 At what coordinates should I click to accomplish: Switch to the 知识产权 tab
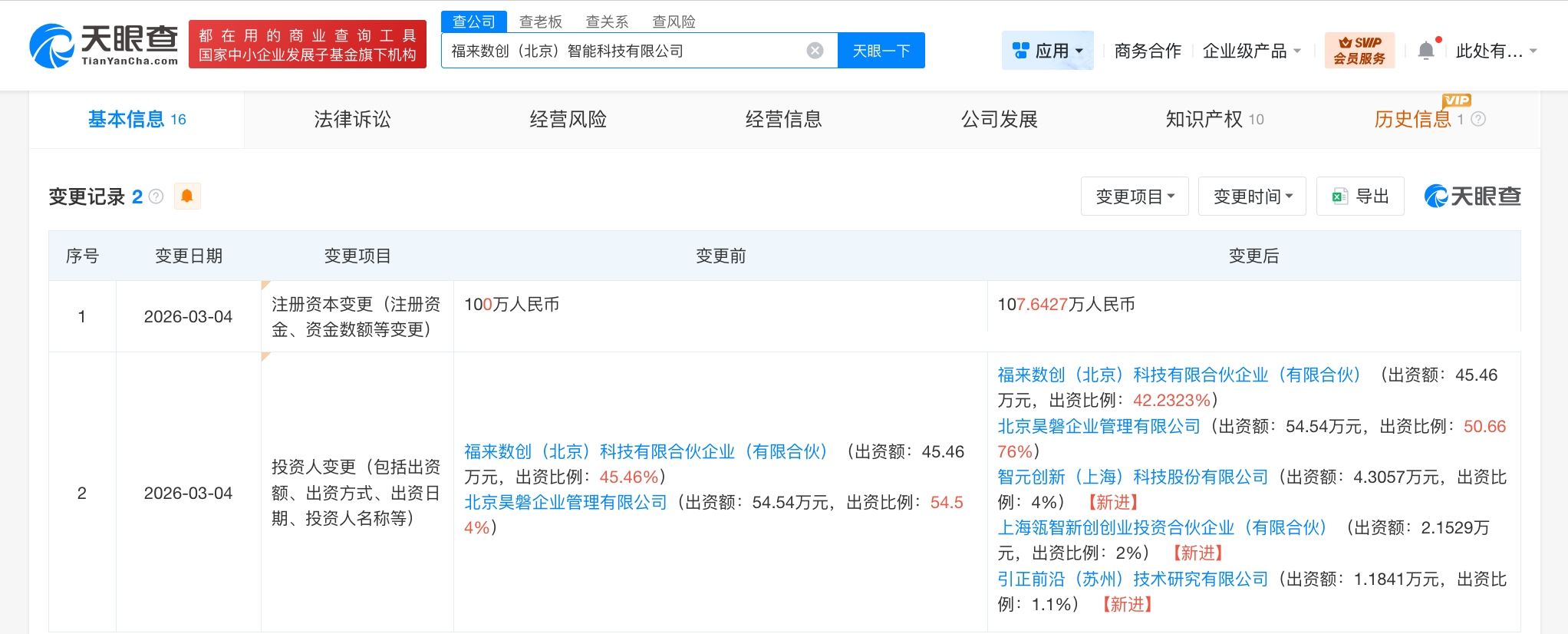pos(1215,119)
